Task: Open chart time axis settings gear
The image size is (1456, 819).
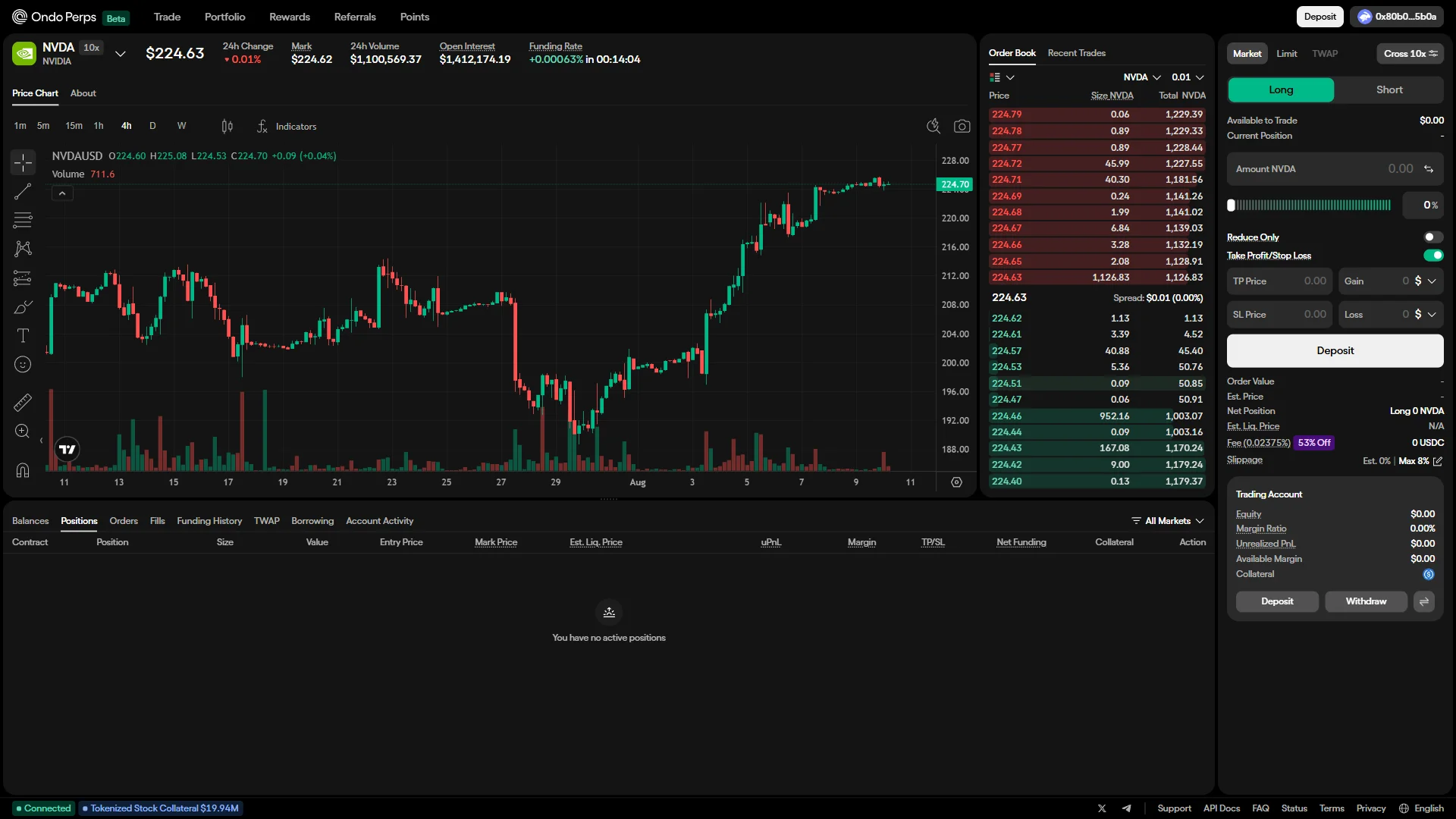Action: [956, 482]
